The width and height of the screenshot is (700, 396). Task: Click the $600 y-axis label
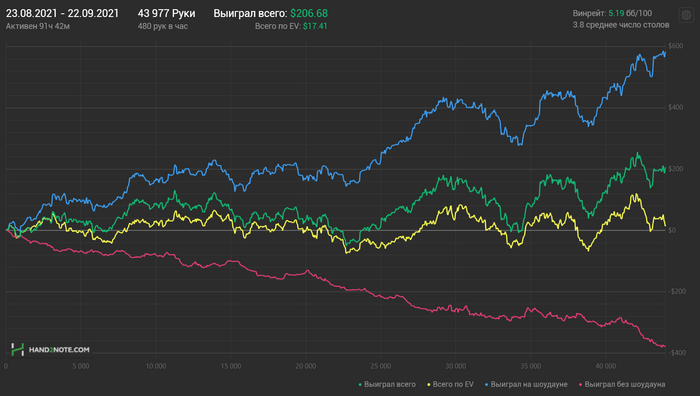coord(675,46)
